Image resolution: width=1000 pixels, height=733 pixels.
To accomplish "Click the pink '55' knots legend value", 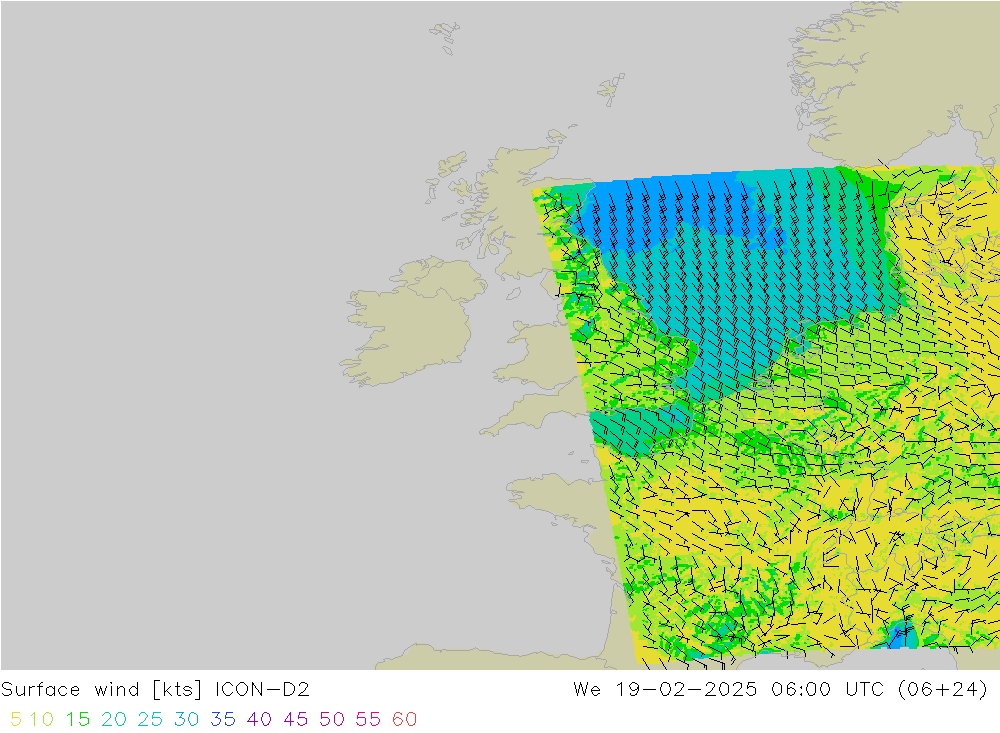I will 369,720.
